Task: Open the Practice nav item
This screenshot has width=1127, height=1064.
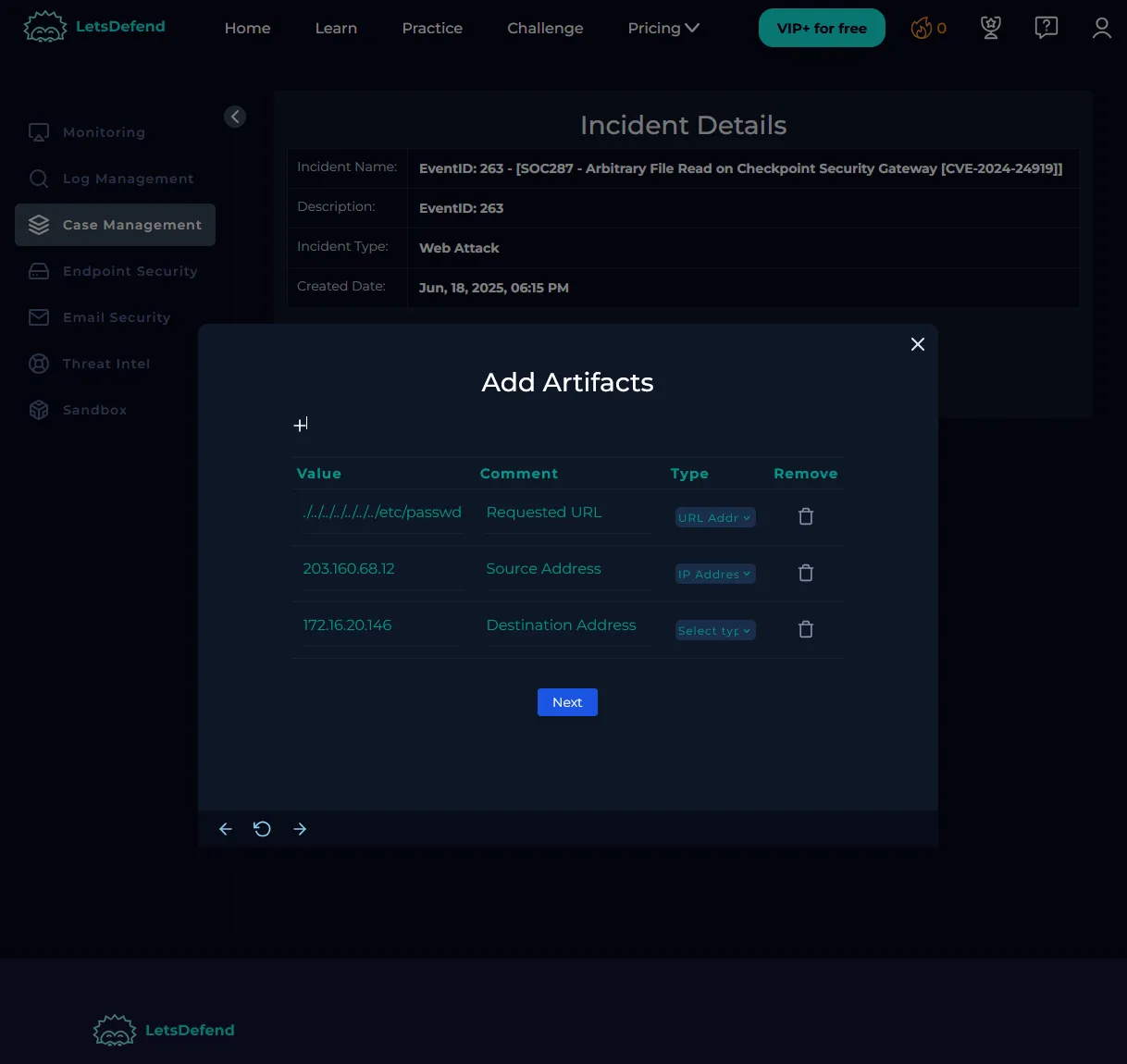Action: click(432, 28)
